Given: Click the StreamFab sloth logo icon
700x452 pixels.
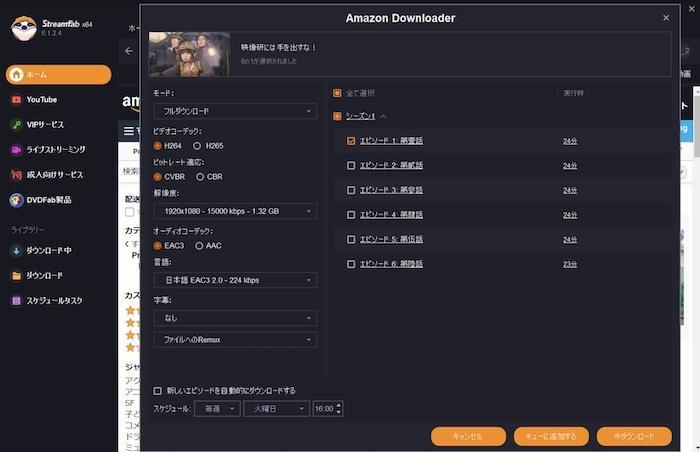Looking at the screenshot, I should point(24,28).
